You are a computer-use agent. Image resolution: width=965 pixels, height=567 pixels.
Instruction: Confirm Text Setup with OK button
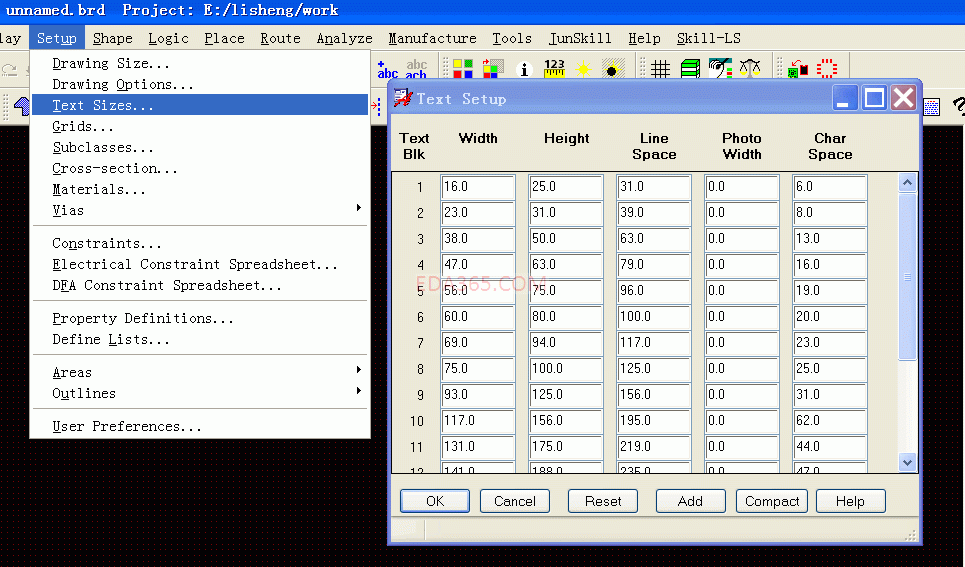pyautogui.click(x=435, y=501)
